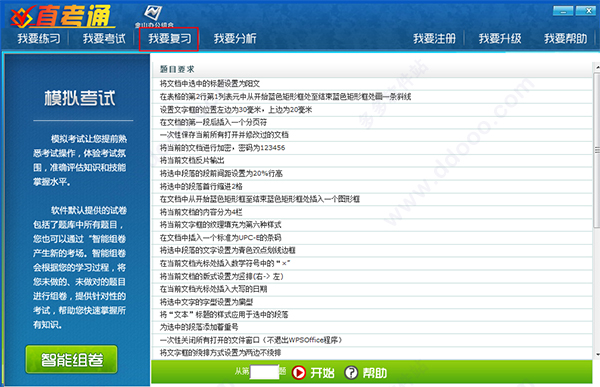Select row 一次性关闭所有打开的文件窗口
The width and height of the screenshot is (600, 387).
(x=372, y=340)
